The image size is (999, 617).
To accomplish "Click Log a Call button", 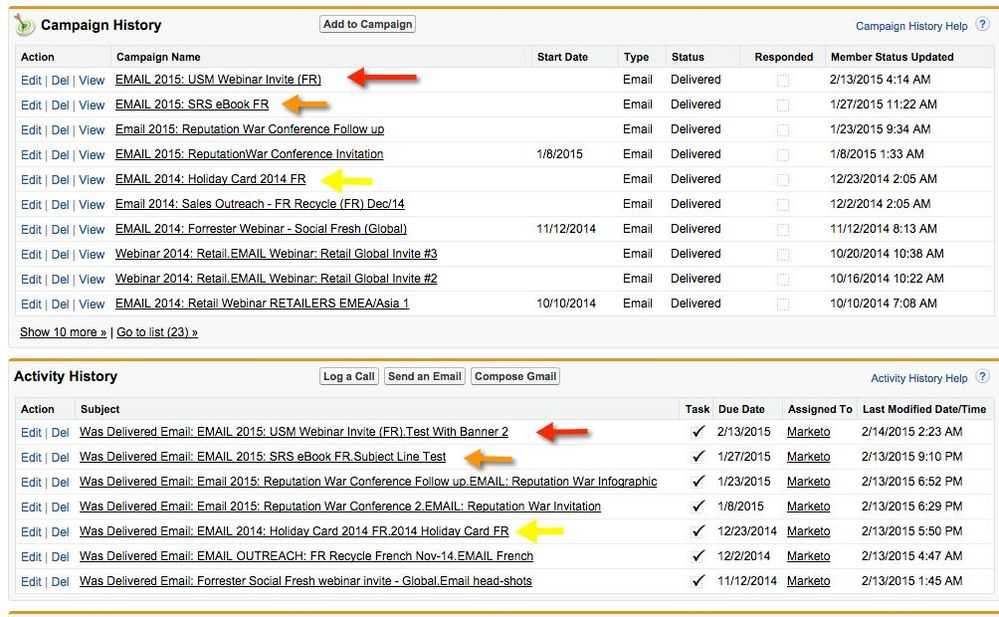I will [349, 376].
